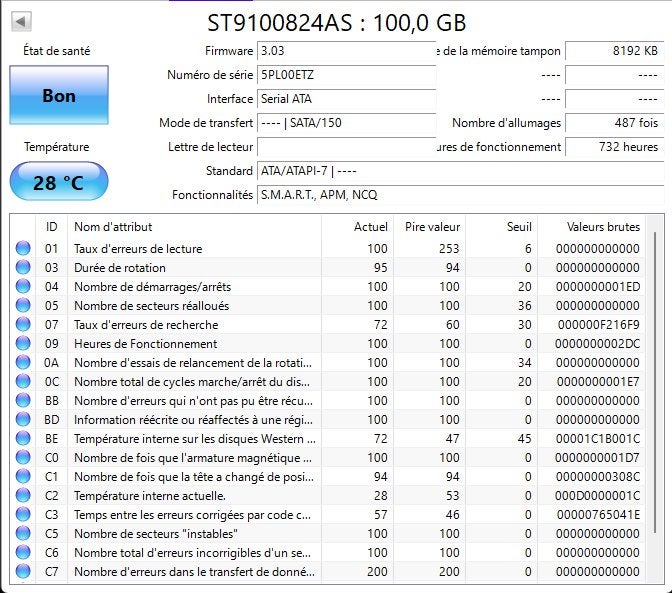The width and height of the screenshot is (672, 593).
Task: Select the Nombre de démarrages/arrêts row
Action: [x=328, y=286]
